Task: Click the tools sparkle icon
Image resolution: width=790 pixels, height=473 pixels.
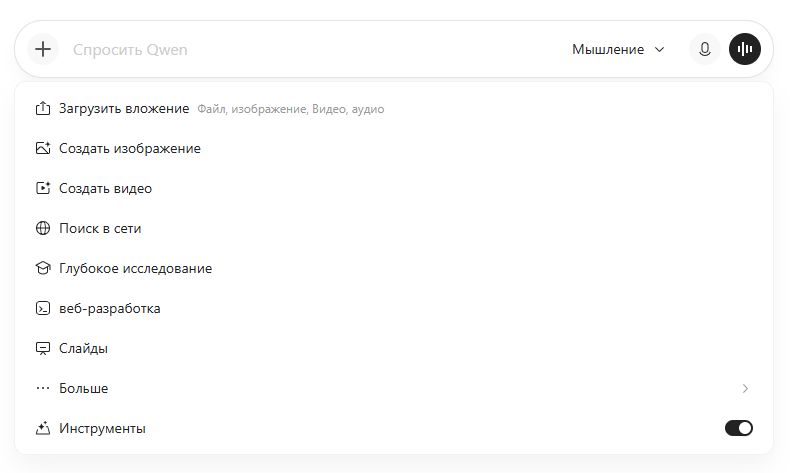Action: (x=43, y=428)
